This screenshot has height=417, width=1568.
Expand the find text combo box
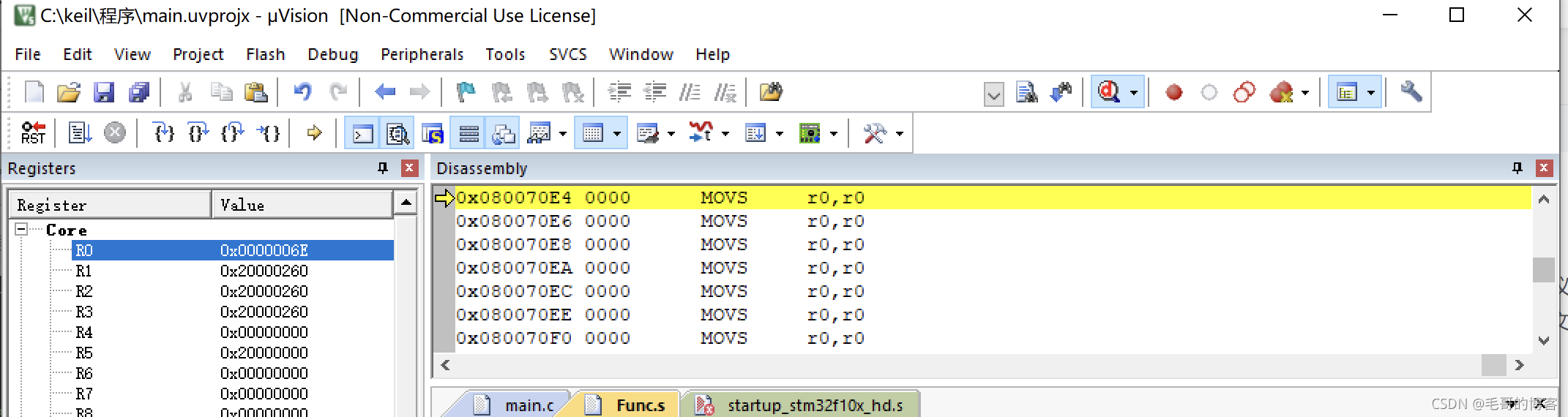point(993,94)
